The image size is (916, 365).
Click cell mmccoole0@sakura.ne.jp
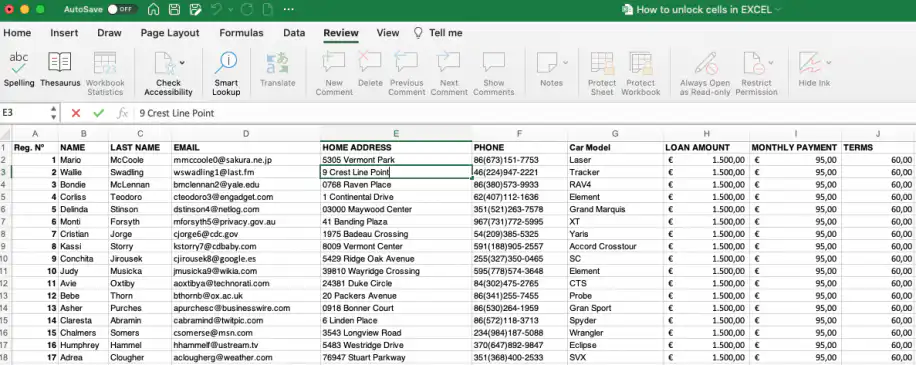(246, 160)
